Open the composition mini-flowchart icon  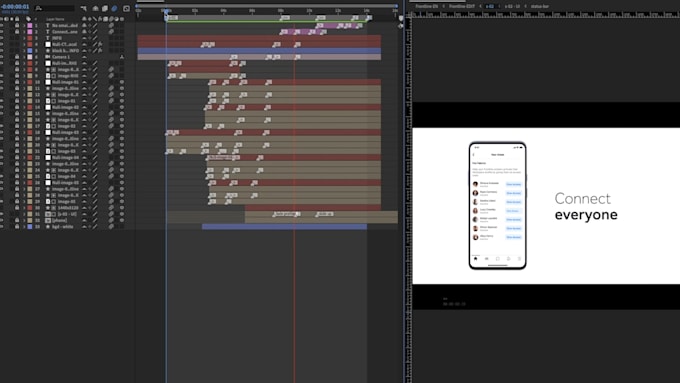click(x=83, y=8)
